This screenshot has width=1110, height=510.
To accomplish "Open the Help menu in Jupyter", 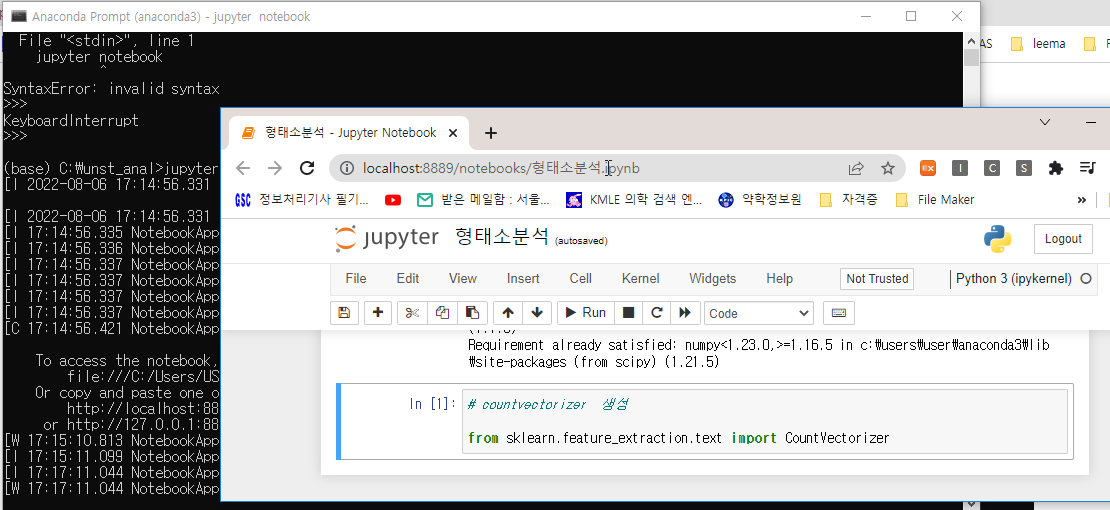I will point(779,278).
